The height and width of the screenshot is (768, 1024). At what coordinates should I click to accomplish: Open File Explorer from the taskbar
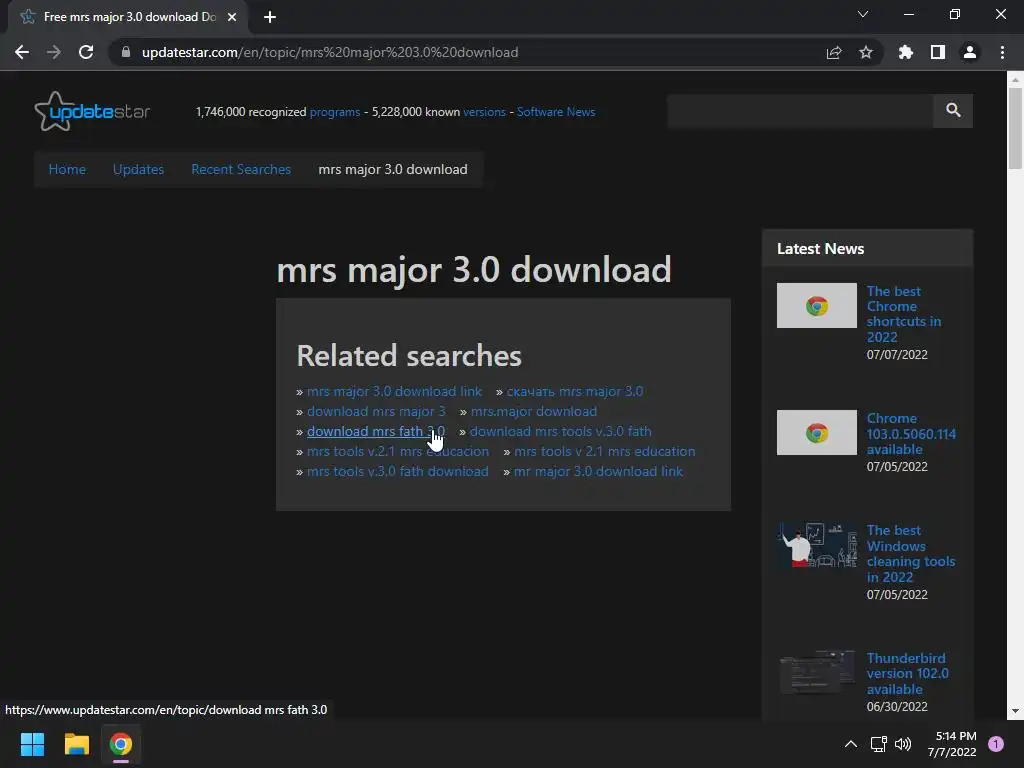(x=76, y=744)
